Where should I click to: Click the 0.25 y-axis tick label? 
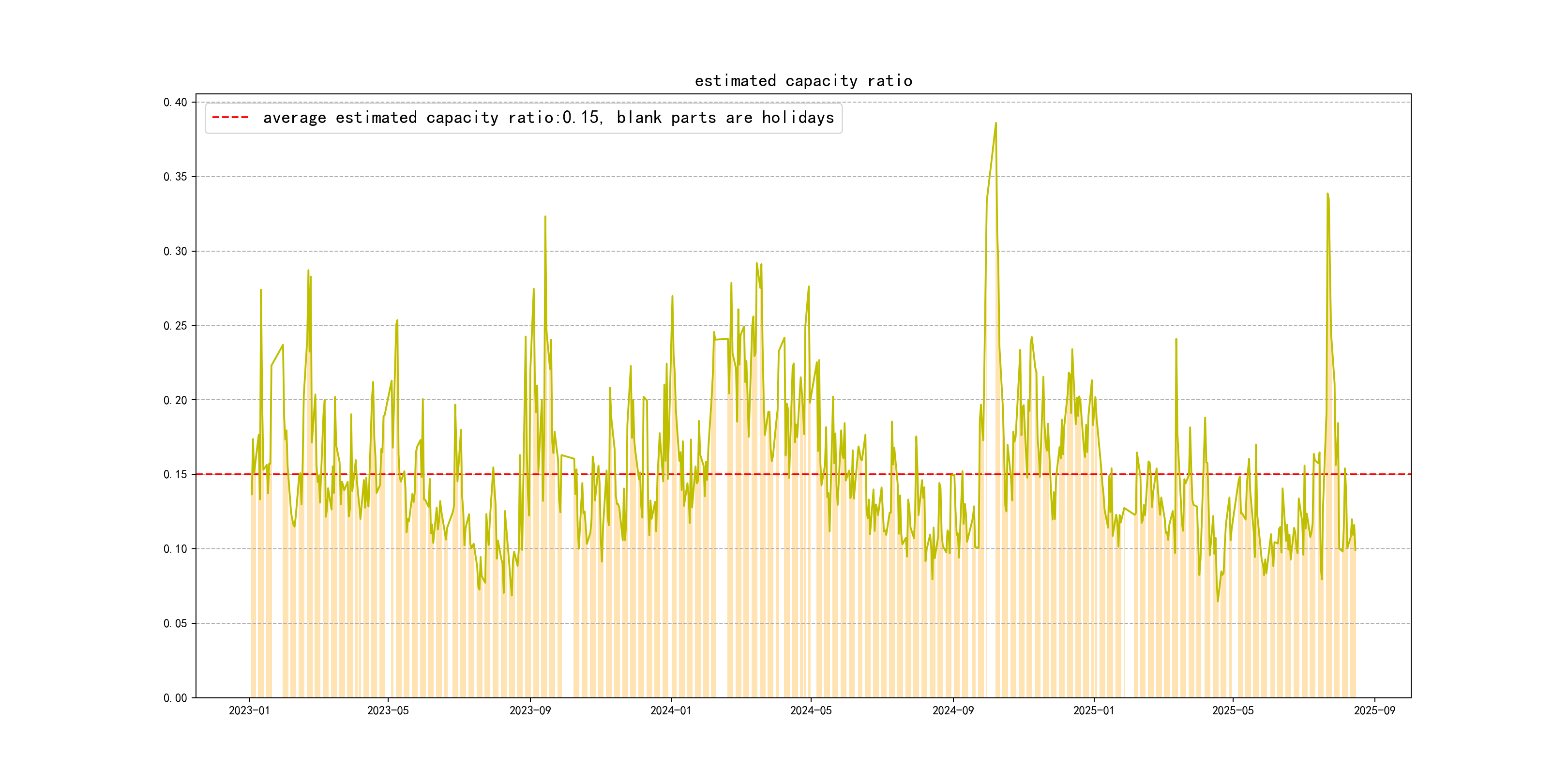(175, 326)
